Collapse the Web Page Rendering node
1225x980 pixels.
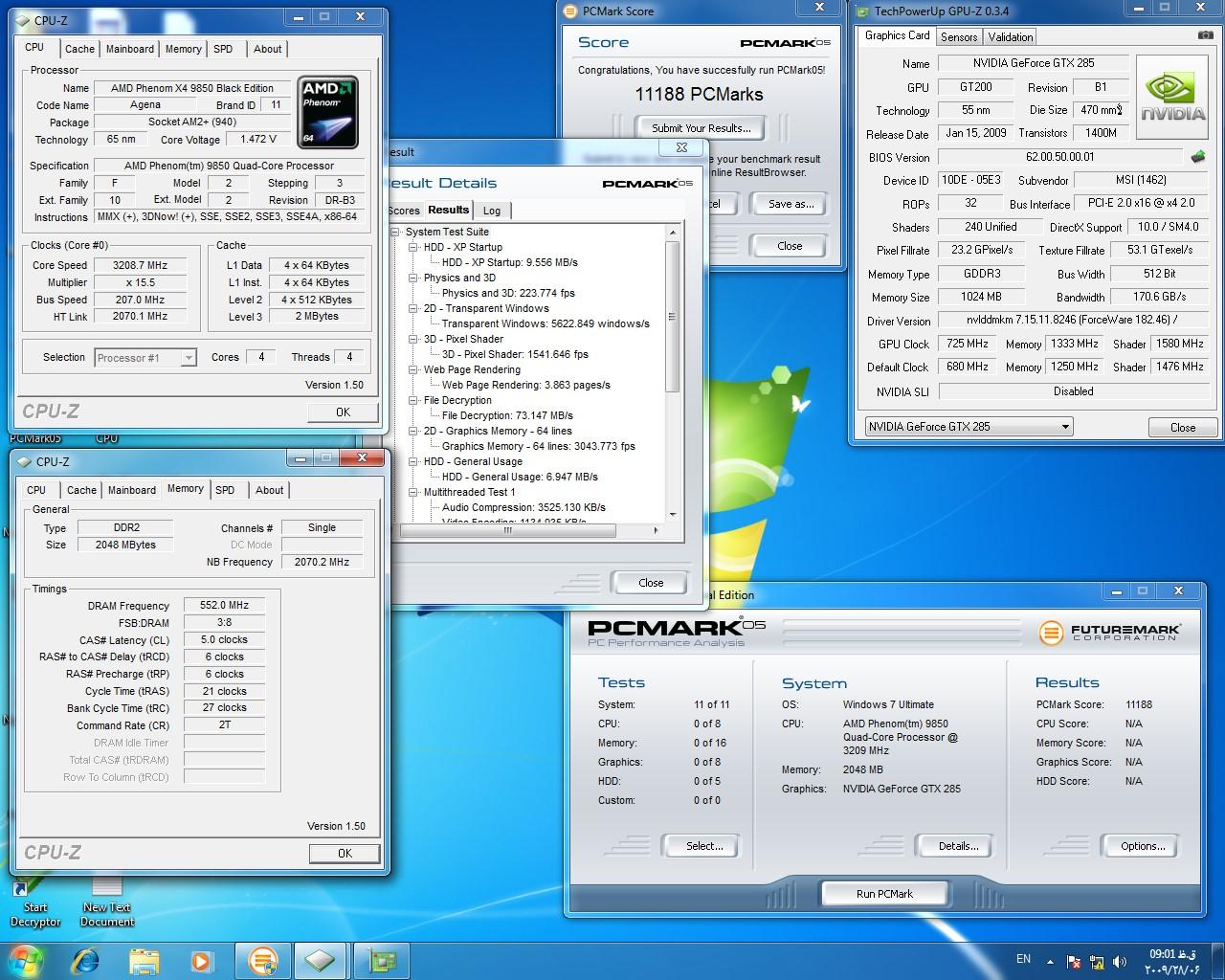coord(414,369)
